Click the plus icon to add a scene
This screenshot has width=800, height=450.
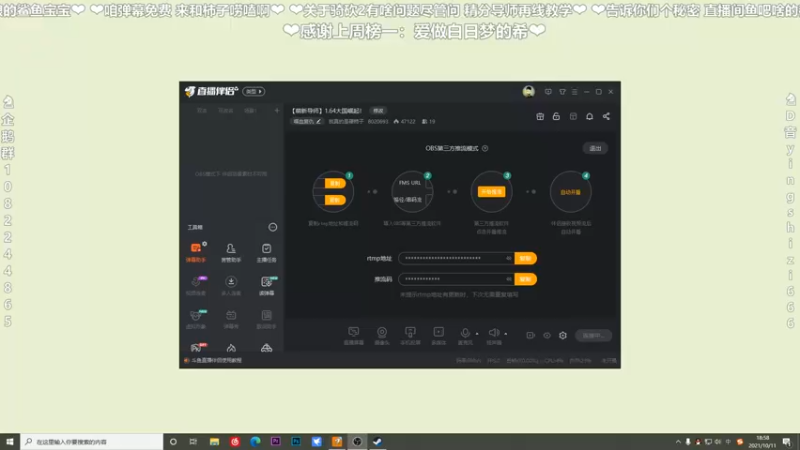click(x=277, y=110)
